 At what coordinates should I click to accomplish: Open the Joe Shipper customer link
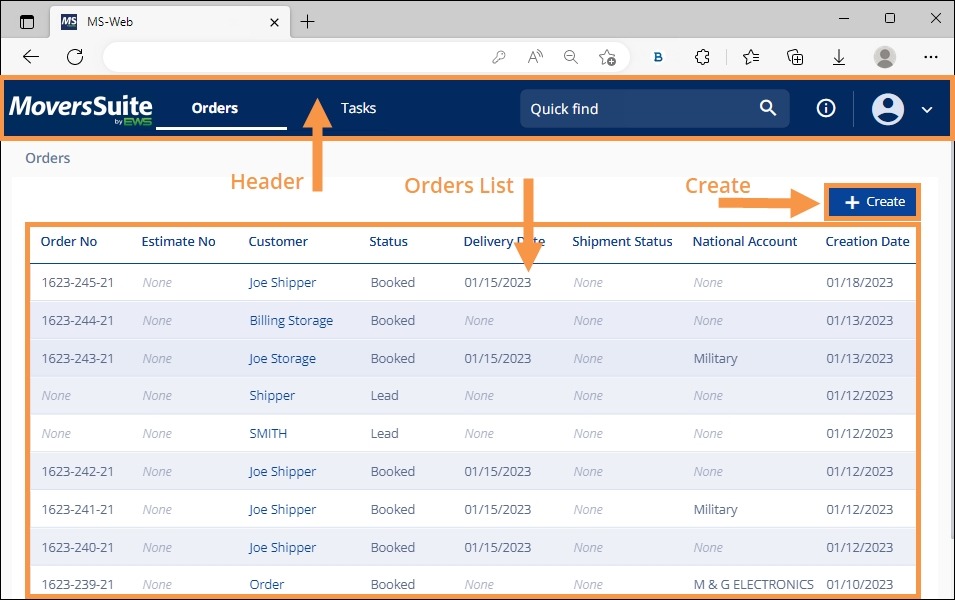(281, 282)
